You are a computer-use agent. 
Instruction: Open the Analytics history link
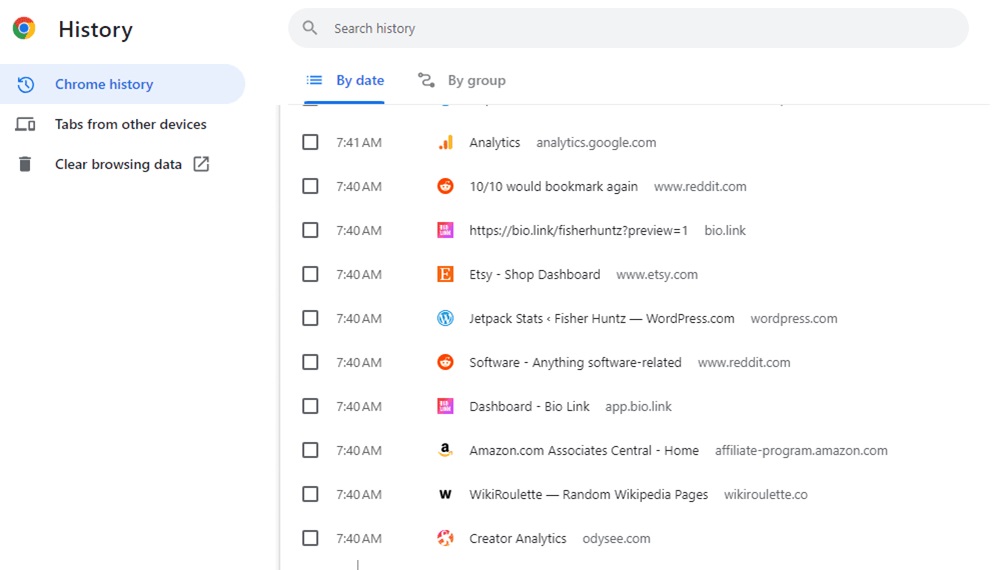(x=495, y=143)
